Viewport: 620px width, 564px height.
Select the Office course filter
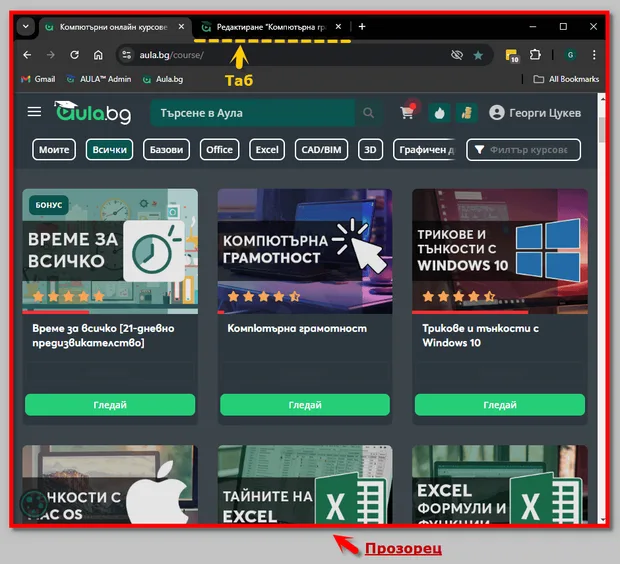[219, 150]
